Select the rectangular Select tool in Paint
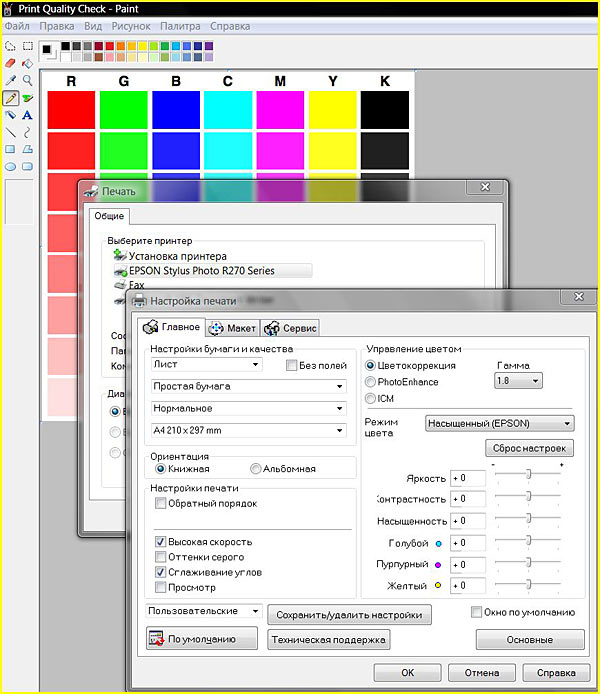 click(x=28, y=46)
